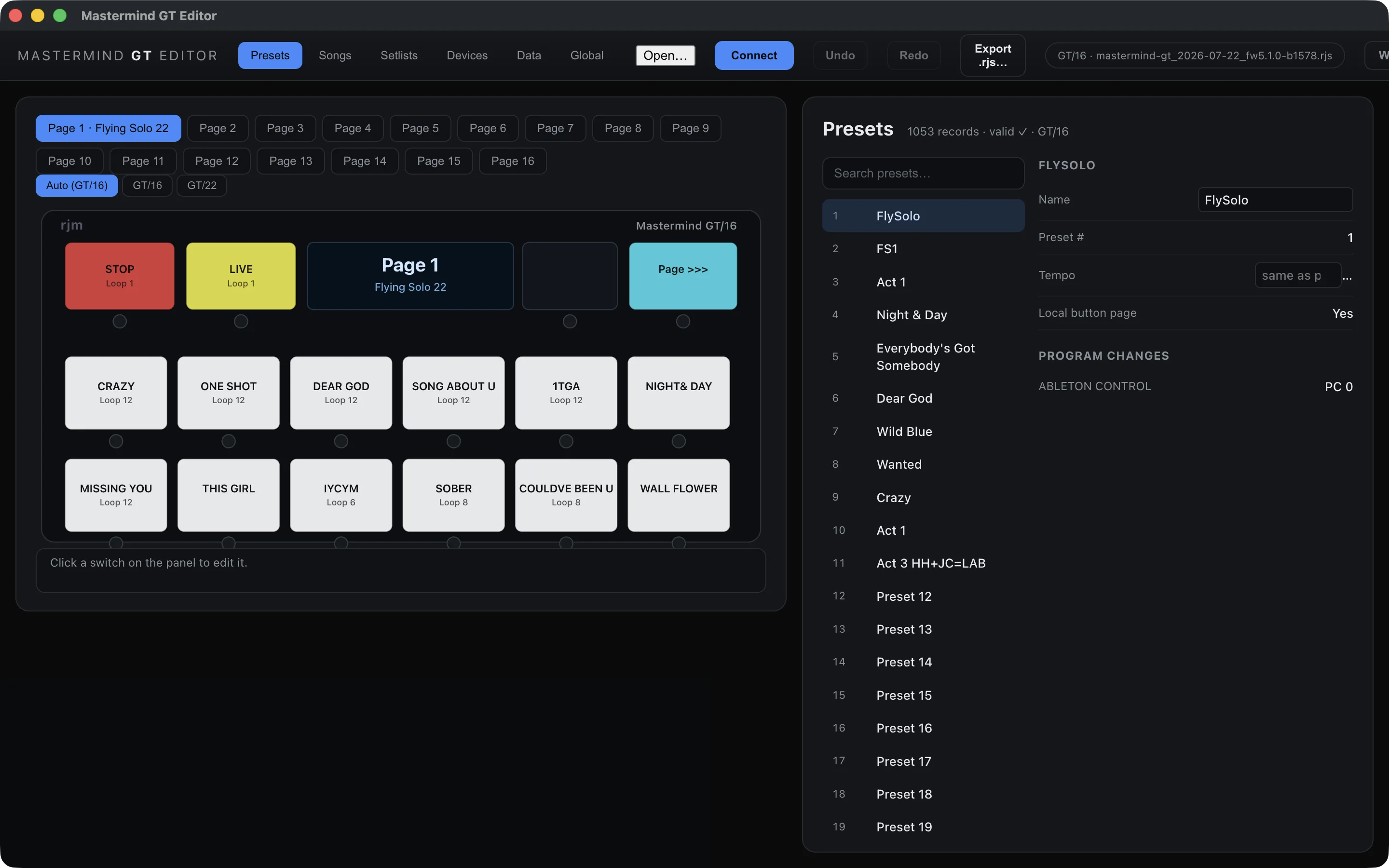Select the GT/22 layout option
Image resolution: width=1389 pixels, height=868 pixels.
click(202, 186)
